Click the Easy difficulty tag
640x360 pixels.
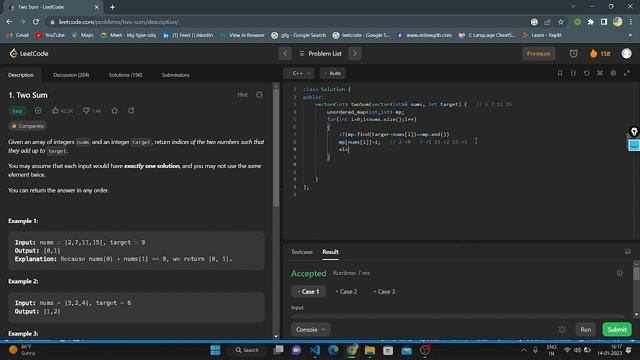pyautogui.click(x=17, y=111)
